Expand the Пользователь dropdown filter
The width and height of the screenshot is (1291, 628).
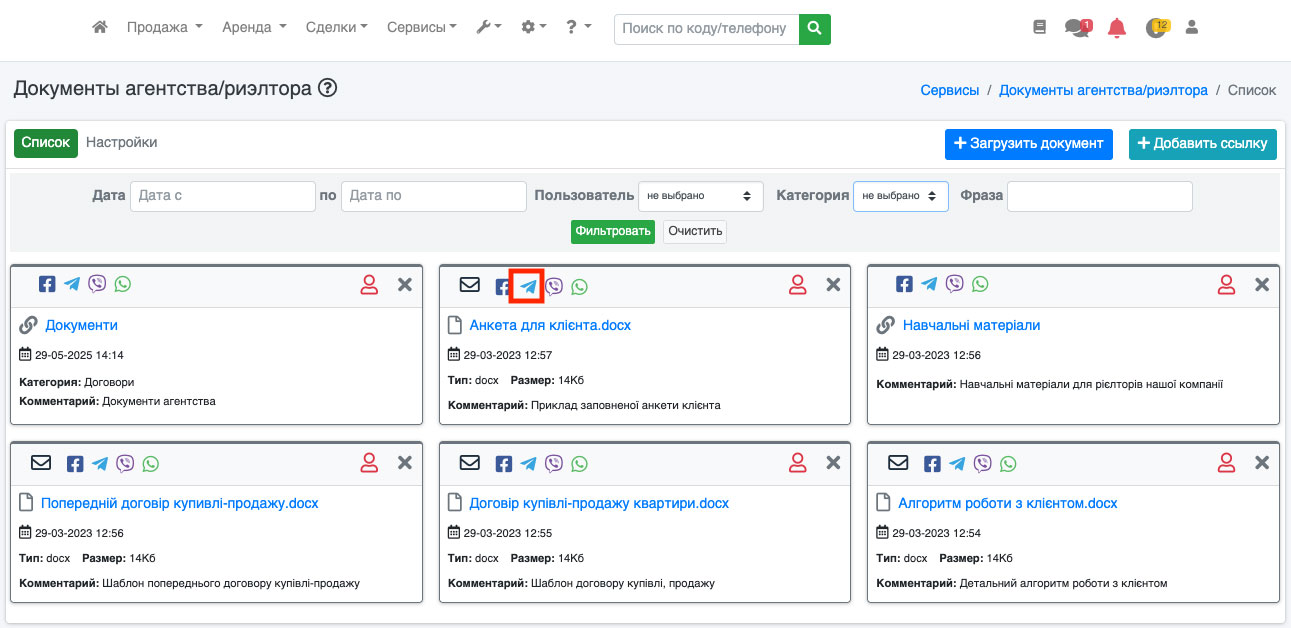pos(700,196)
